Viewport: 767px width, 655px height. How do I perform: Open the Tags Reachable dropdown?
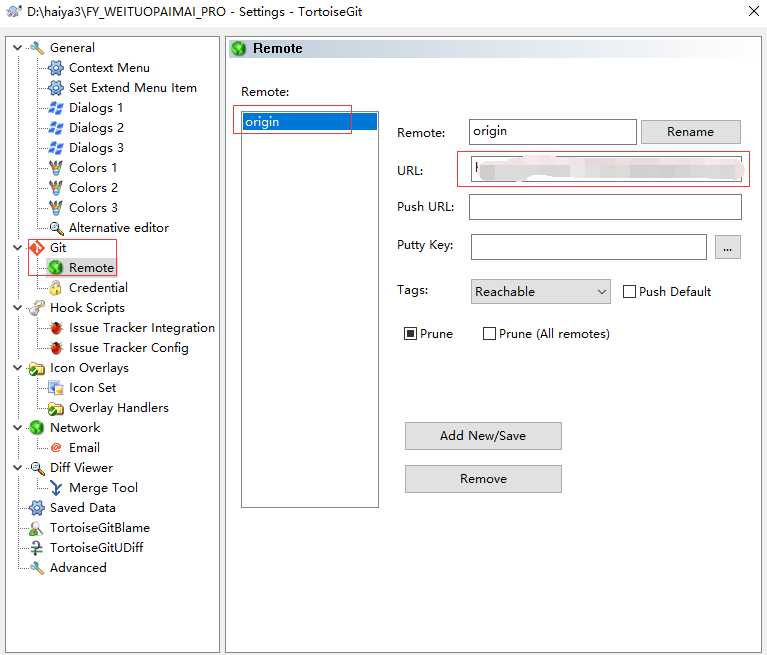[x=541, y=292]
